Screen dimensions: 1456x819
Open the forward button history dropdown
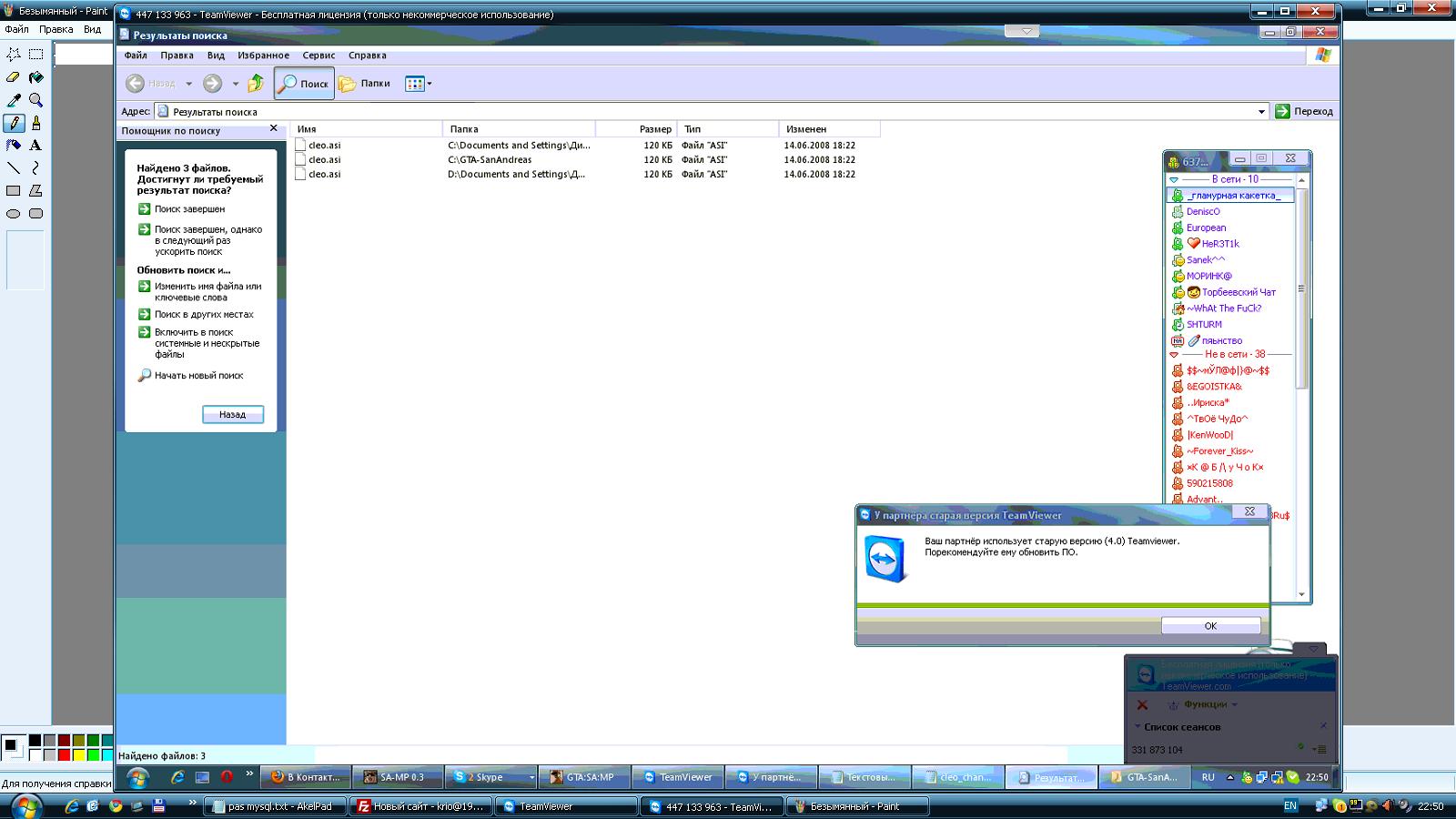point(235,84)
